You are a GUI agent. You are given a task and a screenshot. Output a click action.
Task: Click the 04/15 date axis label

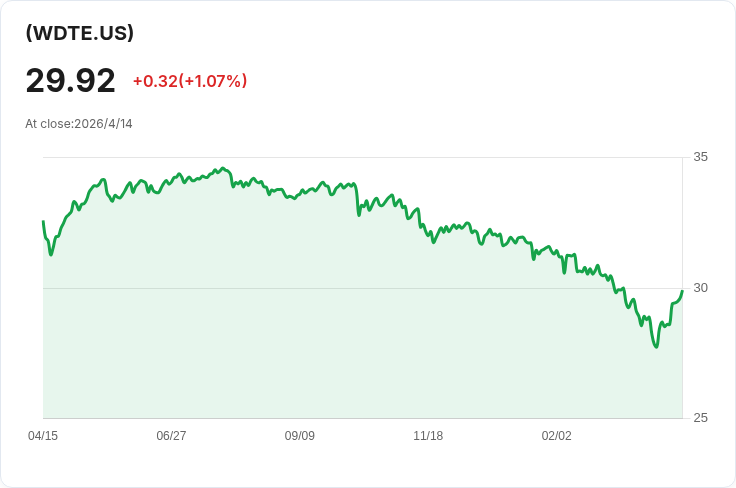[43, 436]
